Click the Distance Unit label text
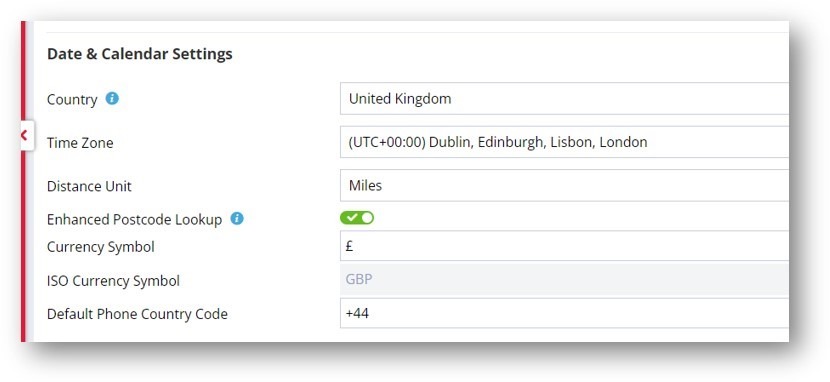Screen dimensions: 830x382 point(89,186)
